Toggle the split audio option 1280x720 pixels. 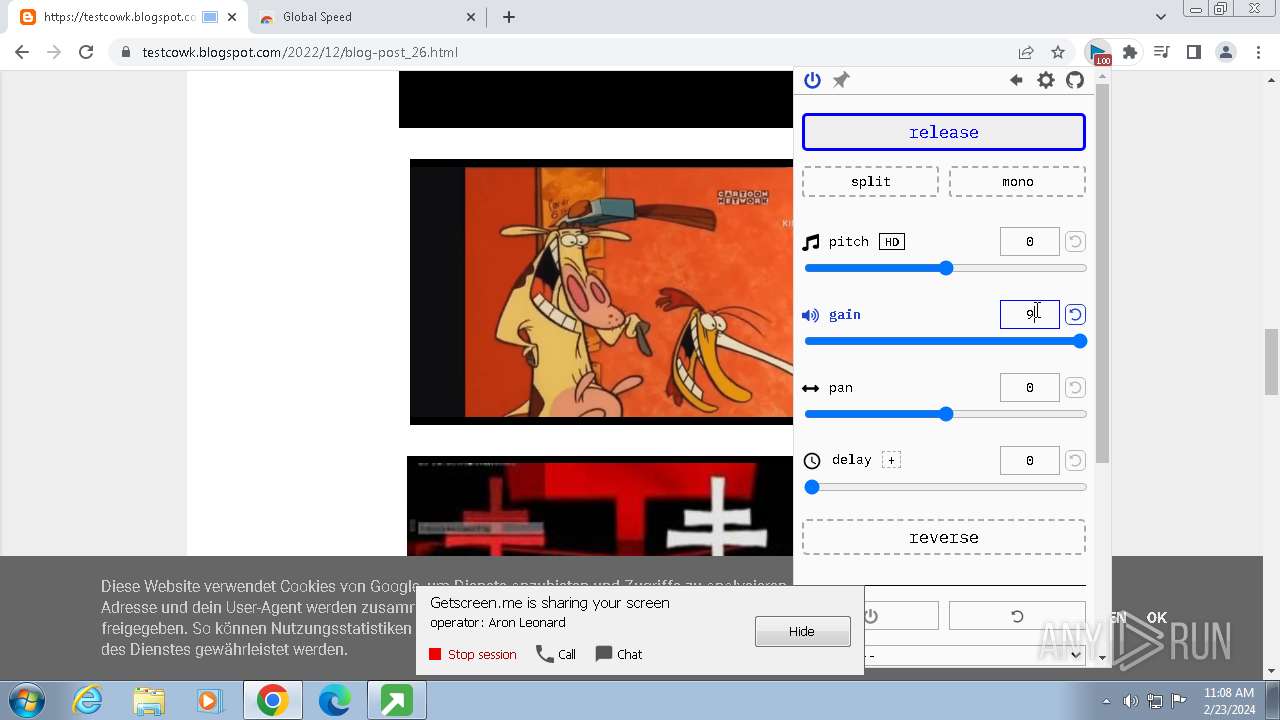pyautogui.click(x=870, y=181)
